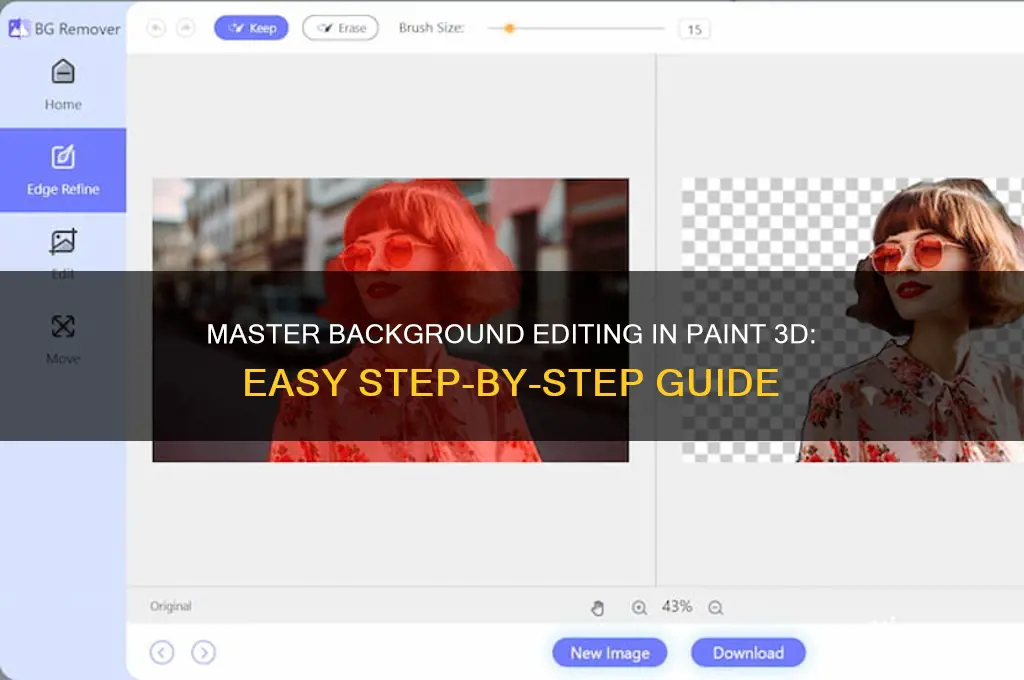
Task: Click the zoom out magnifier icon
Action: [716, 608]
